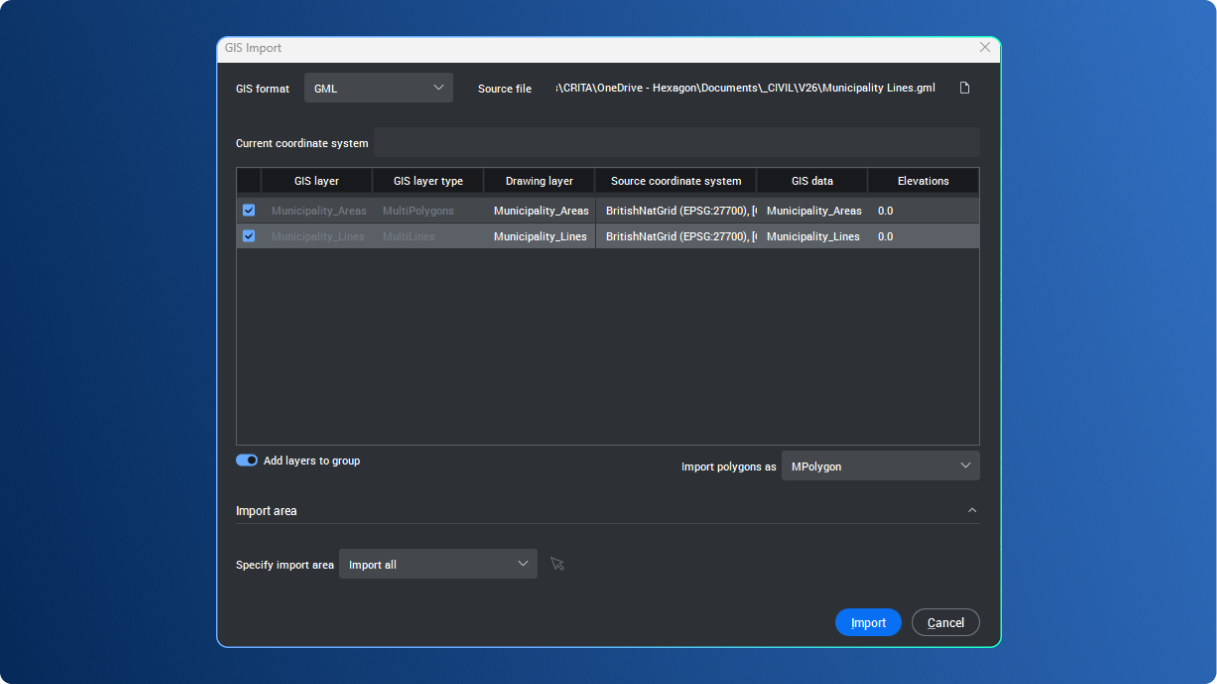This screenshot has height=684, width=1217.
Task: Click the GIS layer column header
Action: [316, 180]
